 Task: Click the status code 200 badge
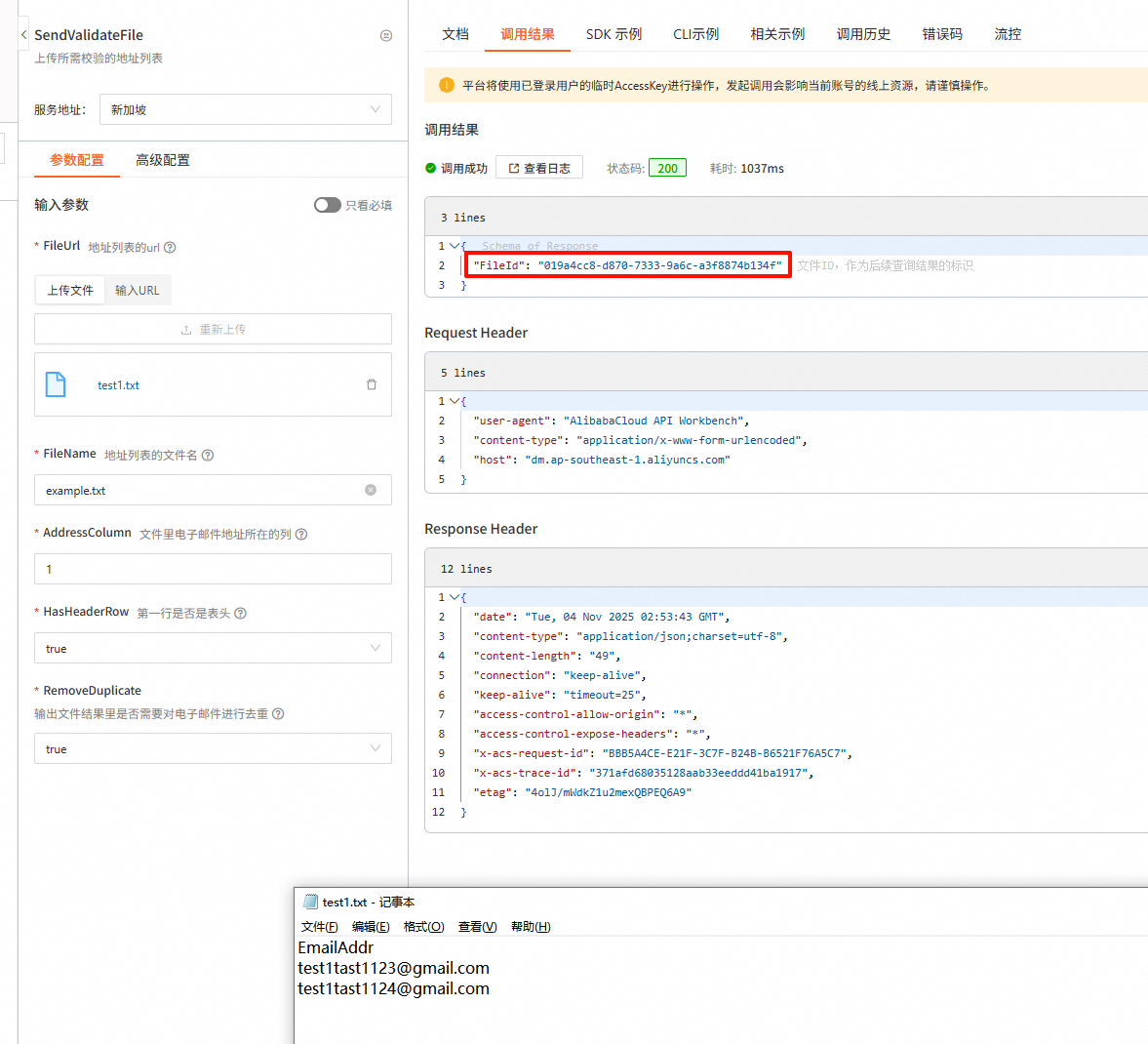coord(668,168)
